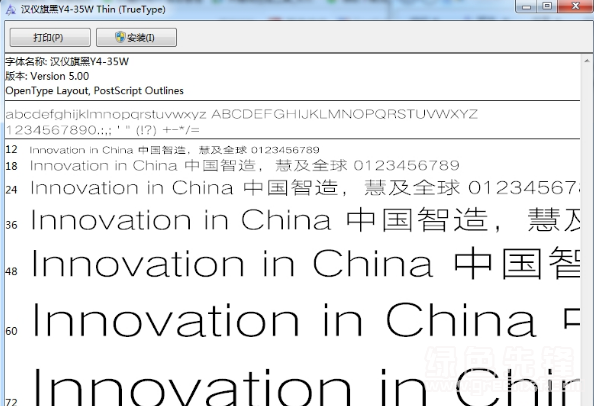Click the 1234567890 digits and symbols line

102,130
